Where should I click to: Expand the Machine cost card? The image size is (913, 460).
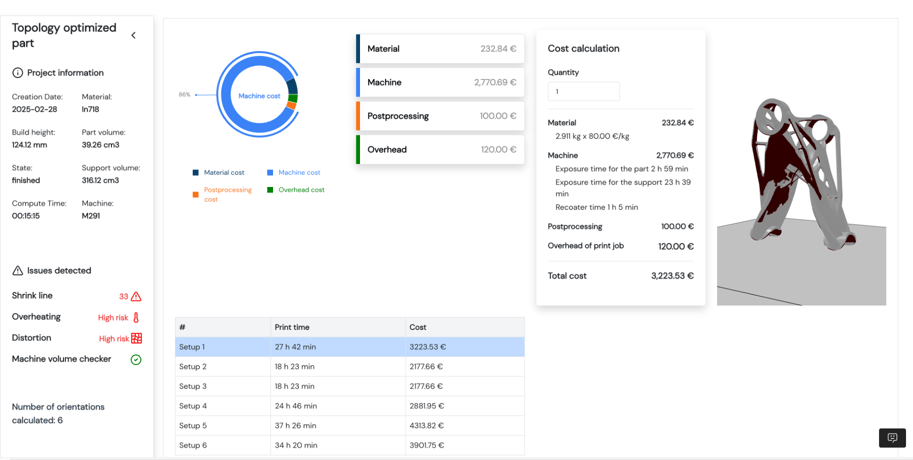(441, 83)
